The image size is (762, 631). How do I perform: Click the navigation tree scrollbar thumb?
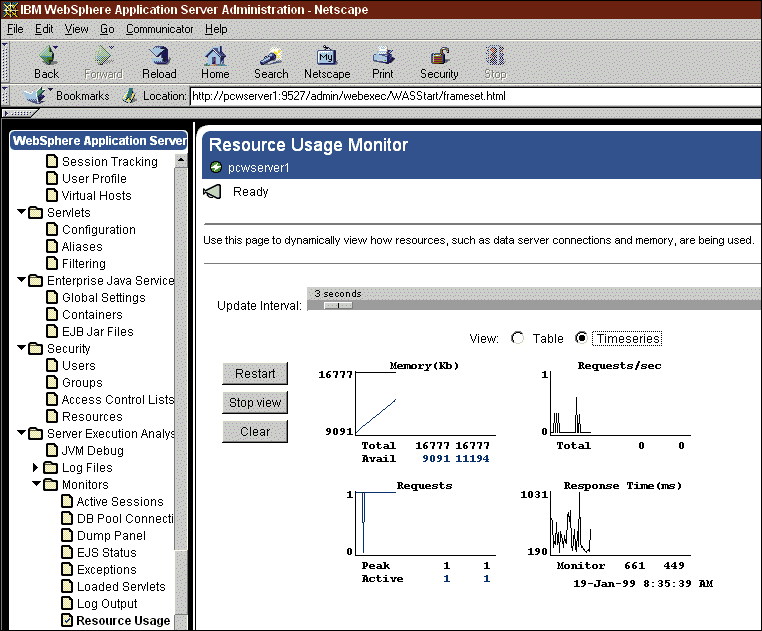(x=181, y=359)
